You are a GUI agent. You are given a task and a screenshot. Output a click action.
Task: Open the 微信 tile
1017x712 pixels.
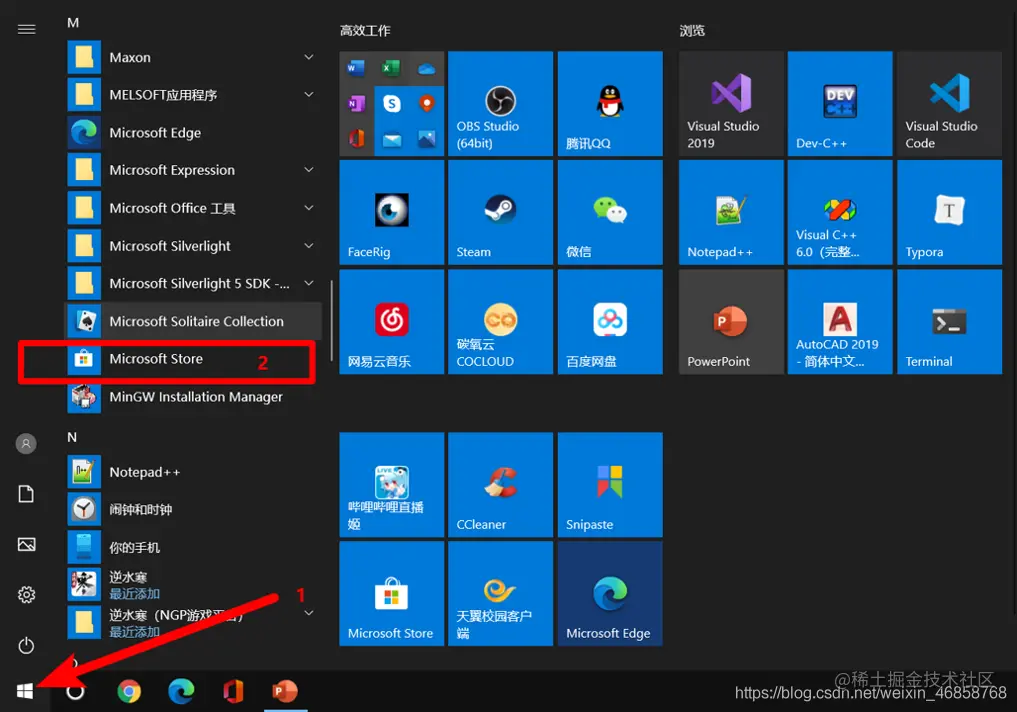pos(610,213)
